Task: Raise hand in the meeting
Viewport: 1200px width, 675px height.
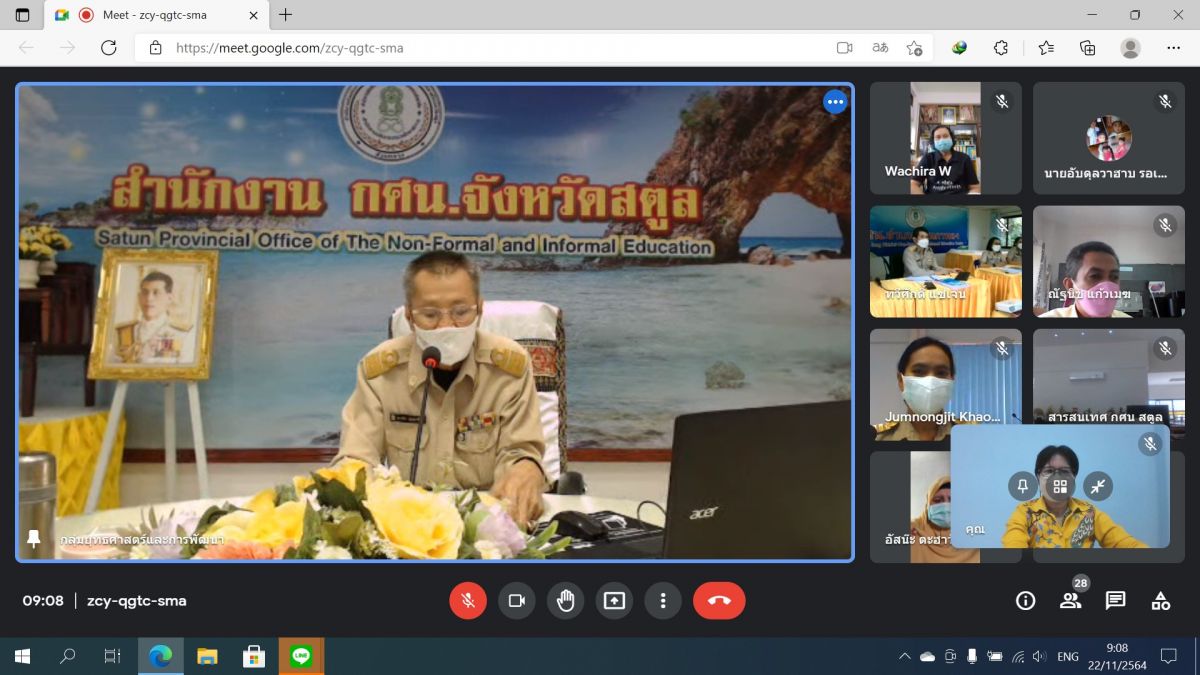Action: pyautogui.click(x=566, y=601)
